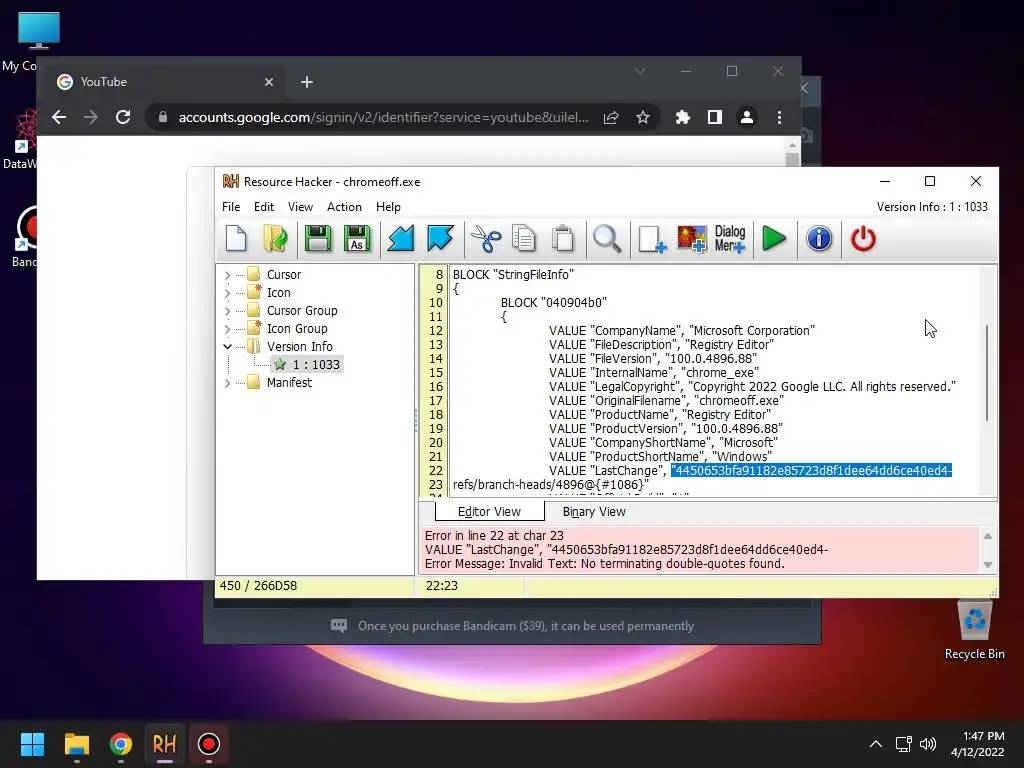Close the YouTube tab in Chrome
This screenshot has height=768, width=1024.
coord(269,82)
